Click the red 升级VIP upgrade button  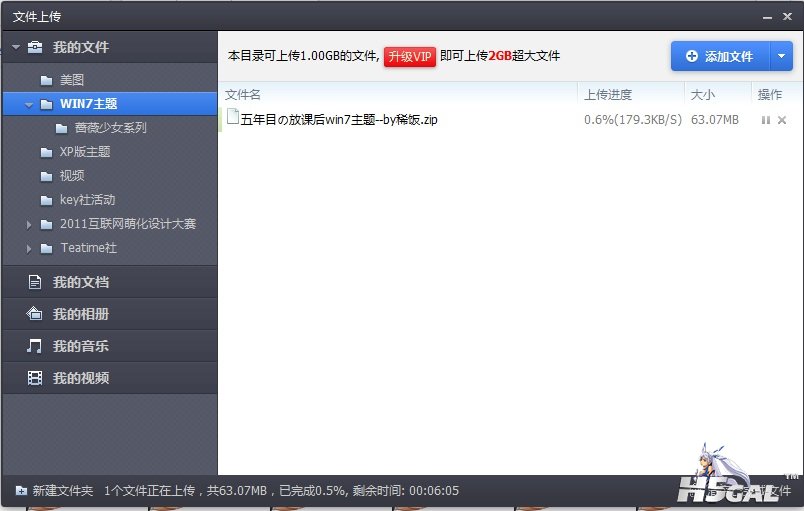(409, 56)
